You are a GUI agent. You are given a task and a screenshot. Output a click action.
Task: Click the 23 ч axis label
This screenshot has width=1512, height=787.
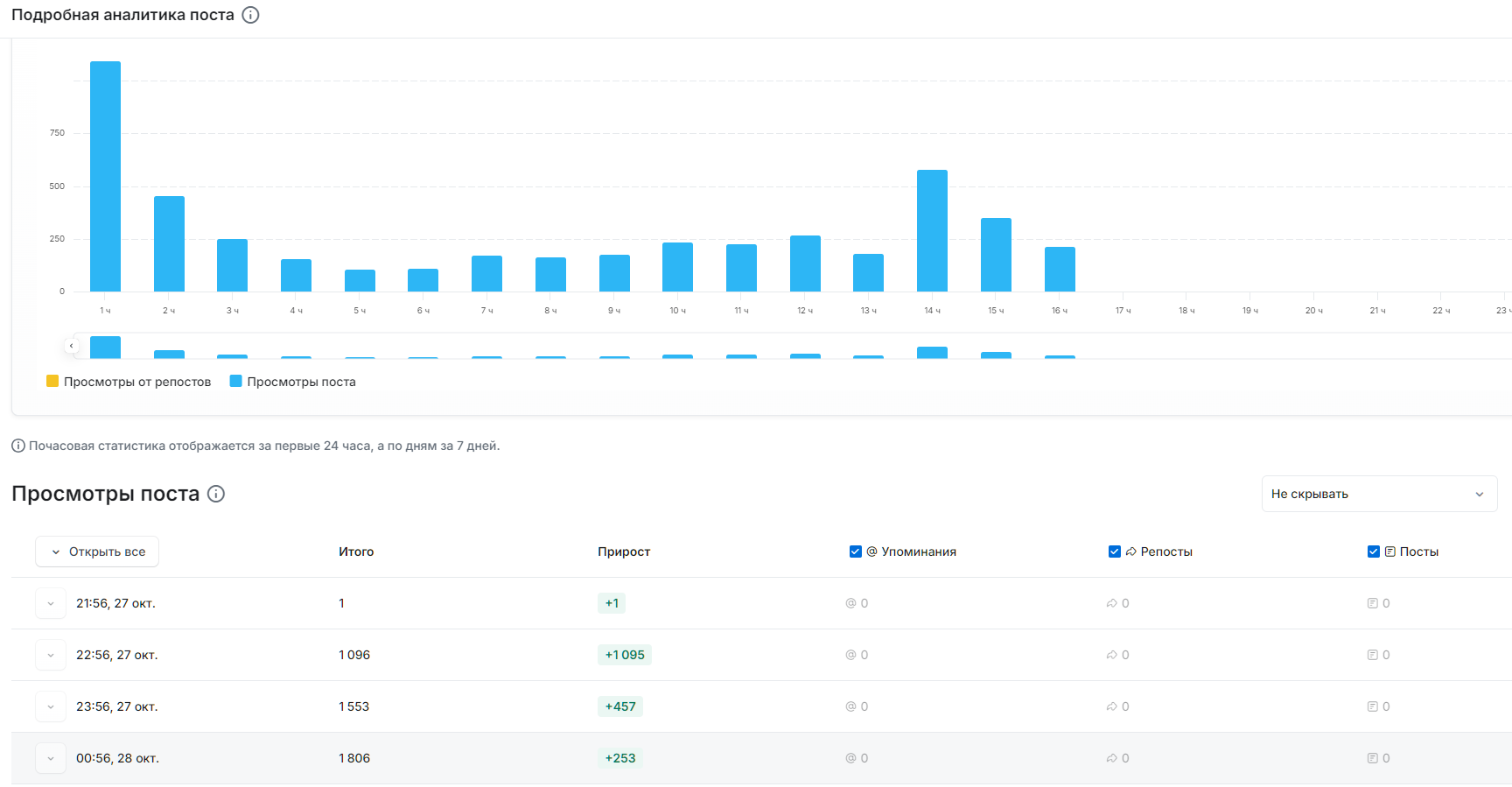click(1504, 311)
